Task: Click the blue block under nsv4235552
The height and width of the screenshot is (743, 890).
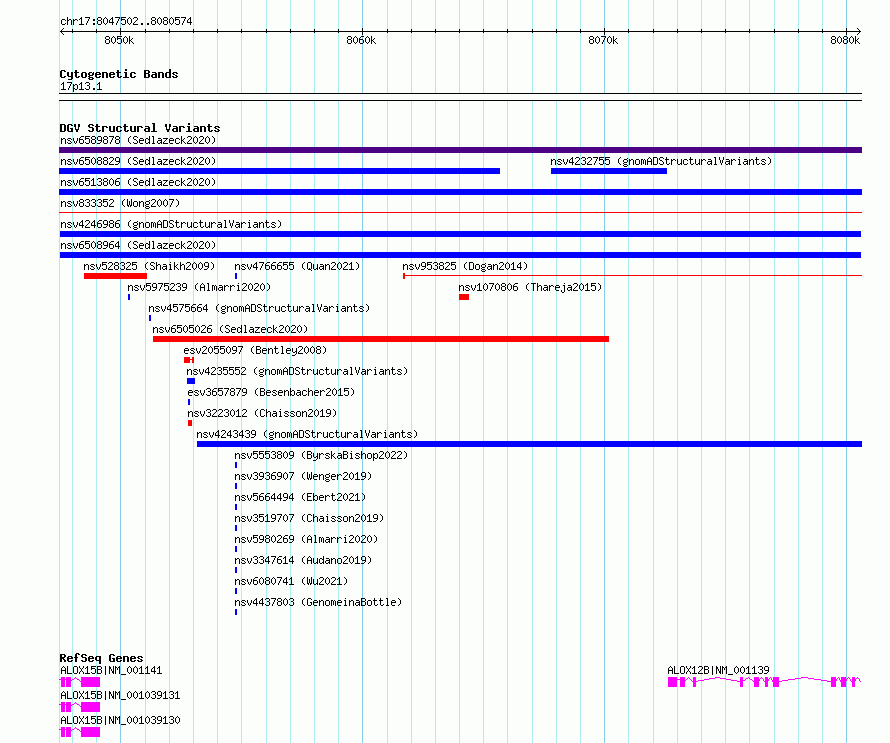Action: (x=191, y=381)
